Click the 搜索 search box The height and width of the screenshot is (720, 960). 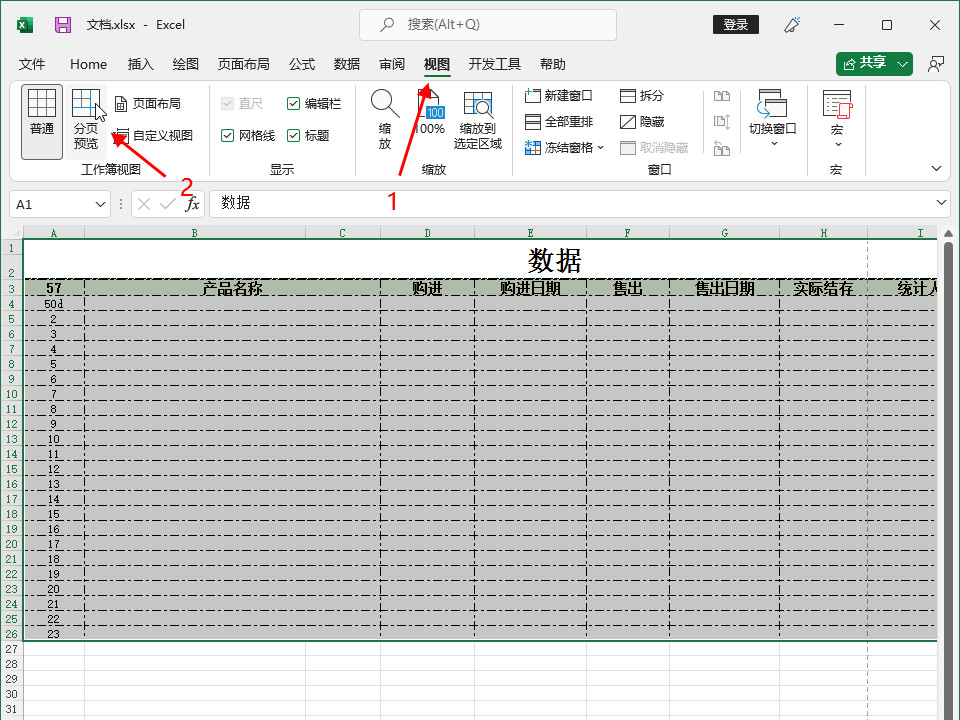(488, 25)
